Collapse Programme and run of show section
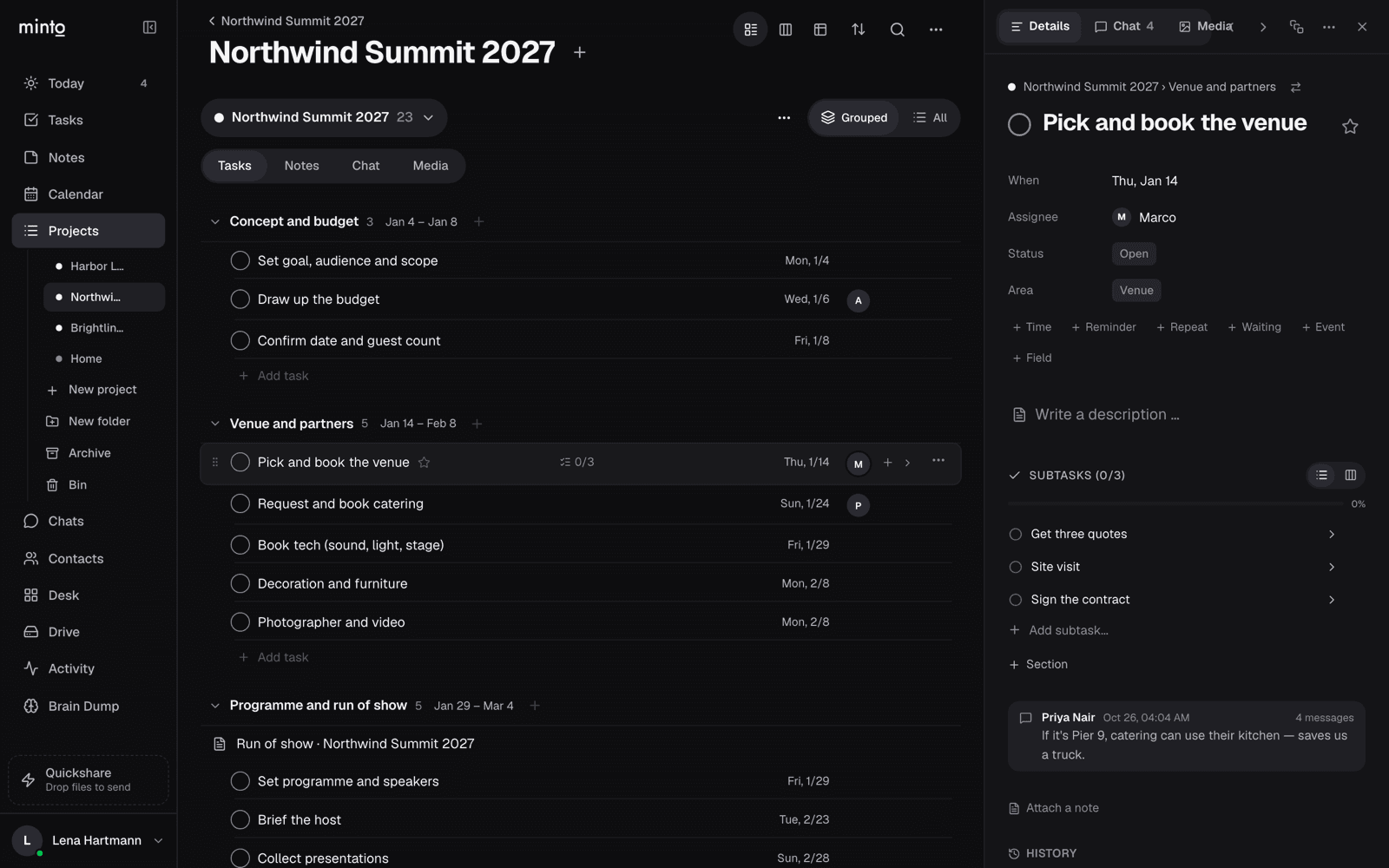Screen dimensions: 1389x868 (x=214, y=706)
